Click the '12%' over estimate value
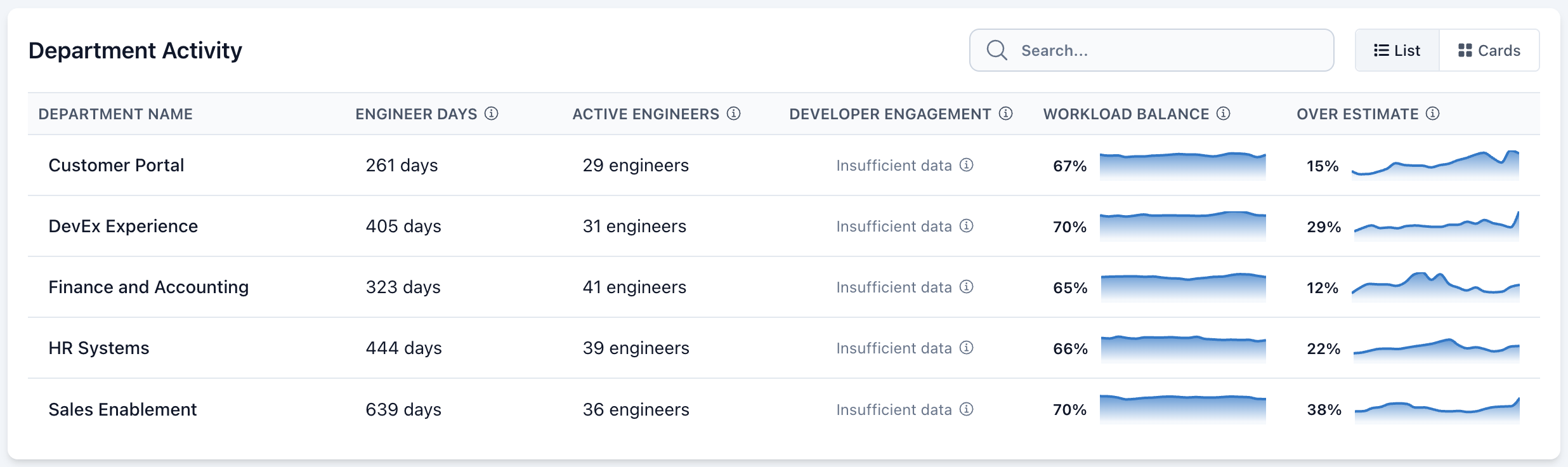The height and width of the screenshot is (467, 1568). point(1323,288)
